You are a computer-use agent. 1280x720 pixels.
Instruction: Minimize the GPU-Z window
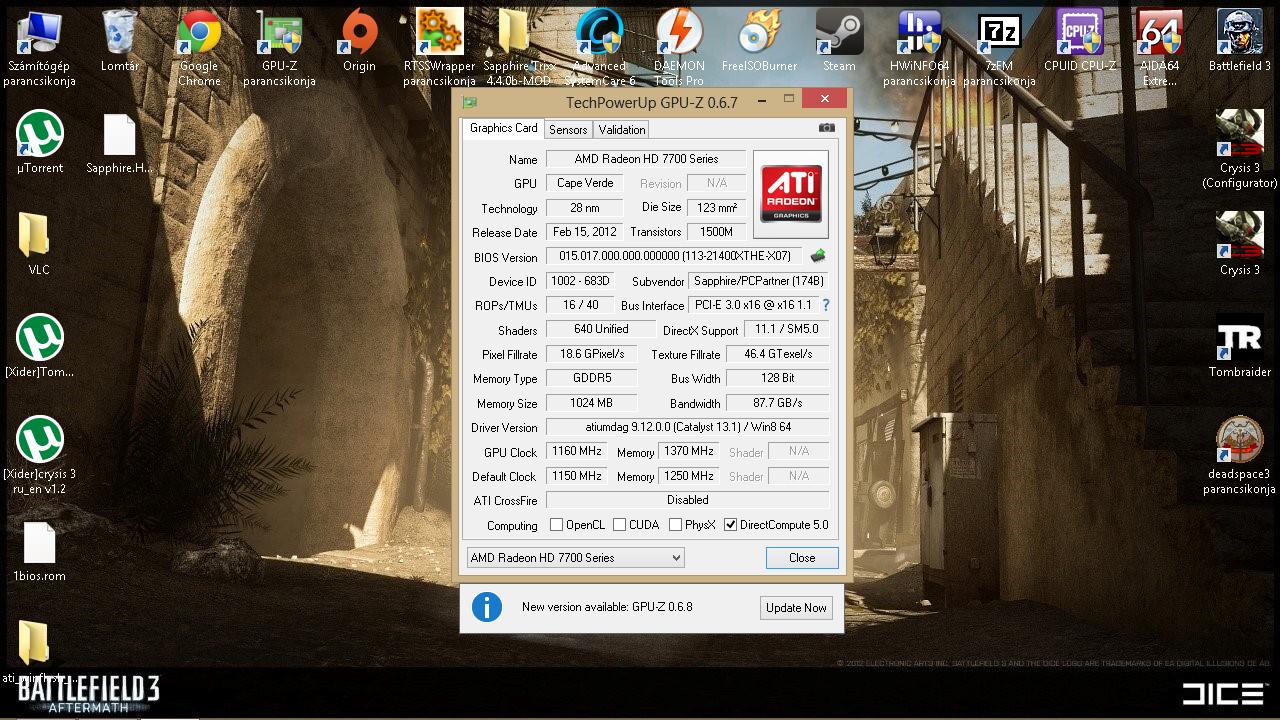(x=763, y=99)
